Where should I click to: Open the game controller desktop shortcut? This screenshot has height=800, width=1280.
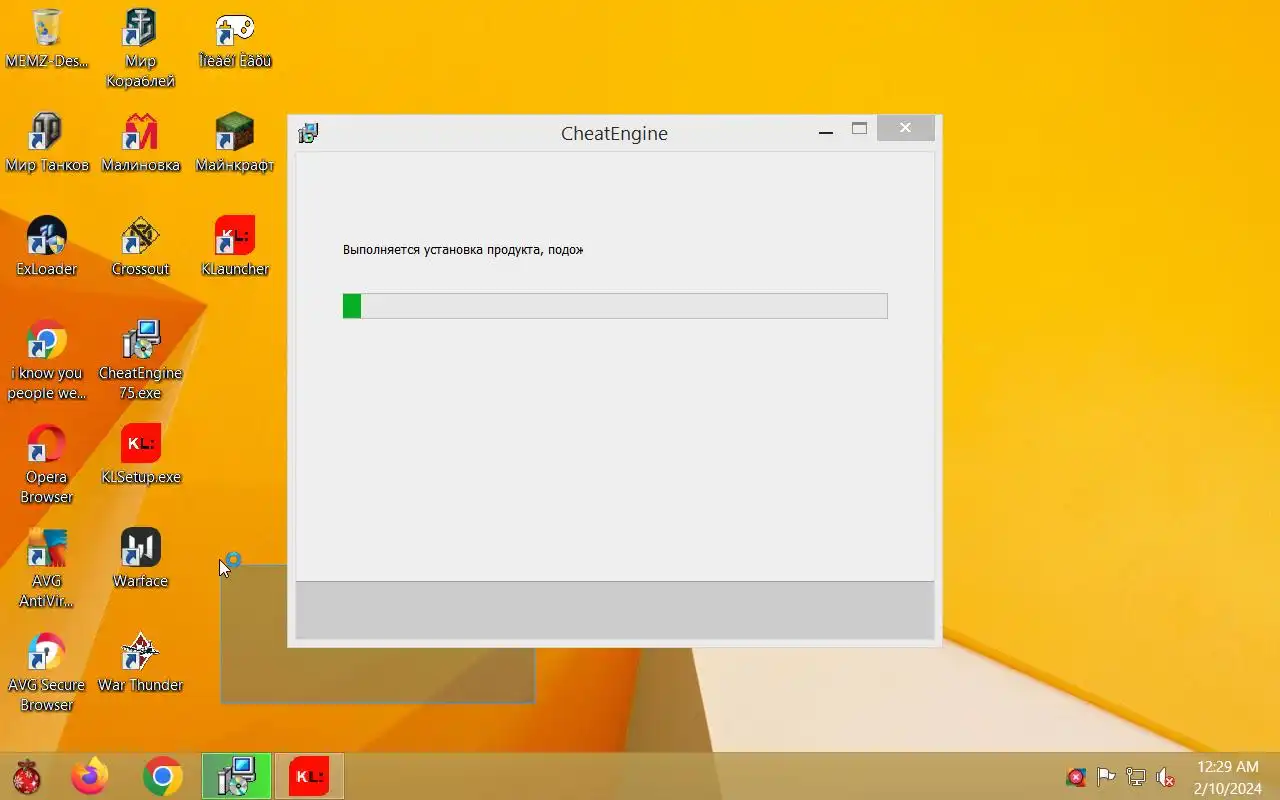[234, 38]
